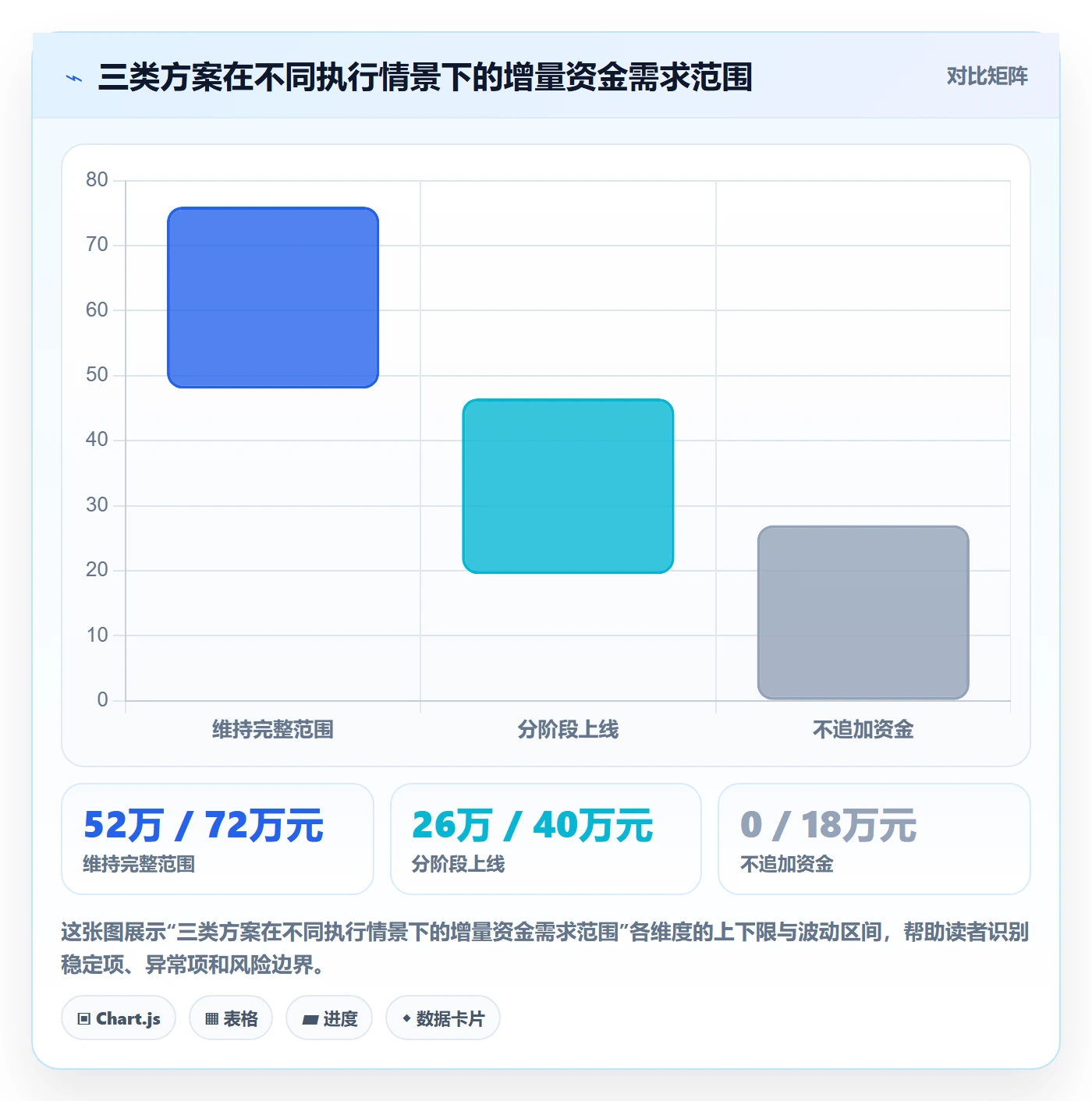1092x1101 pixels.
Task: Click the Chart.js tag chip
Action: (119, 1018)
